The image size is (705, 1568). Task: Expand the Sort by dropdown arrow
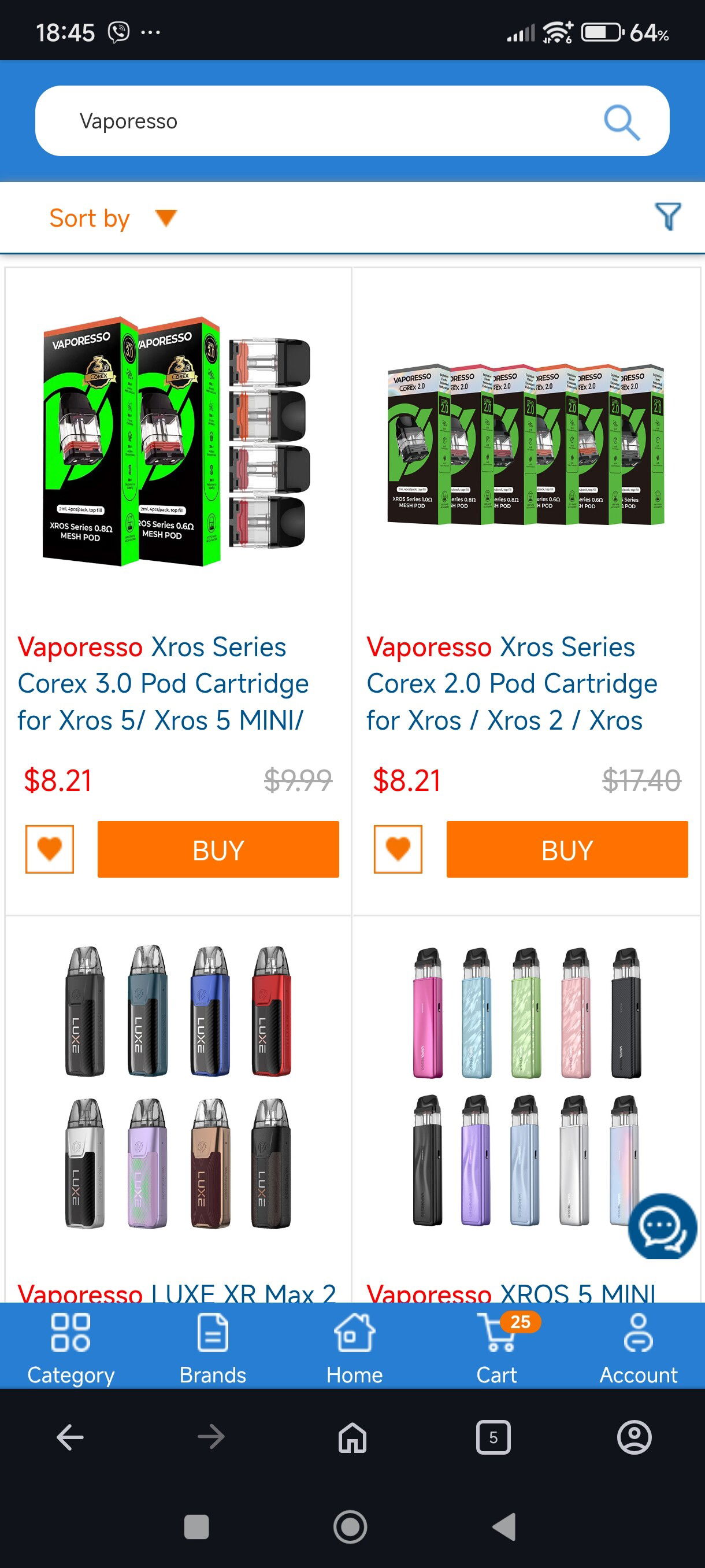pos(165,217)
